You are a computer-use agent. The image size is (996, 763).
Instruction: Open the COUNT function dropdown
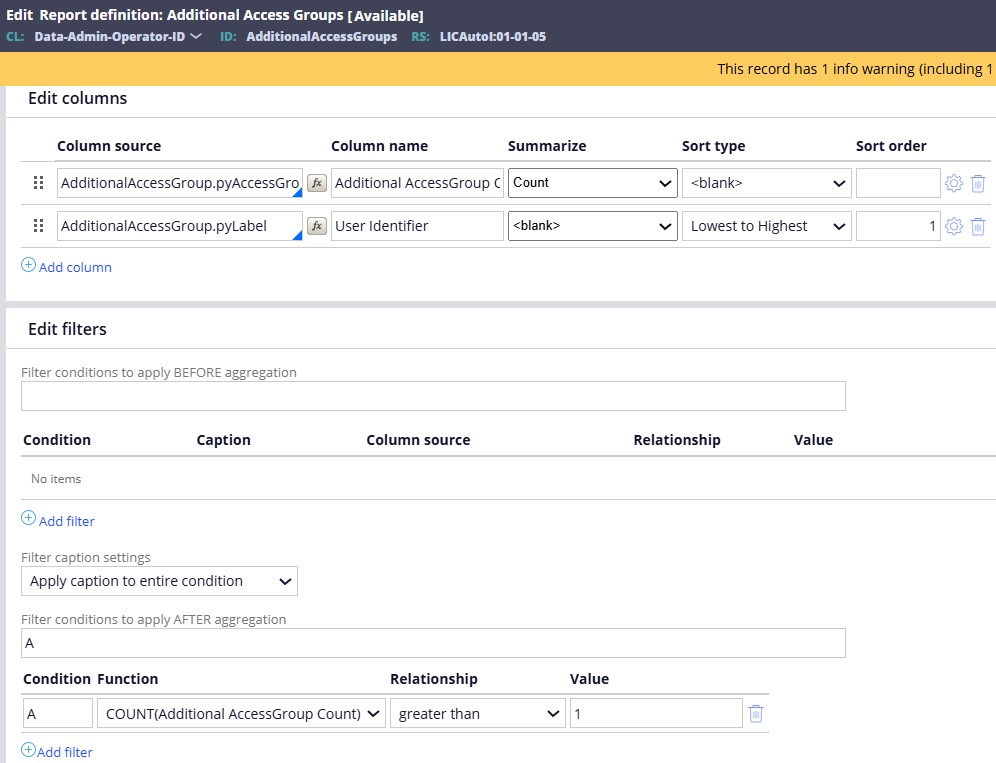[x=241, y=713]
